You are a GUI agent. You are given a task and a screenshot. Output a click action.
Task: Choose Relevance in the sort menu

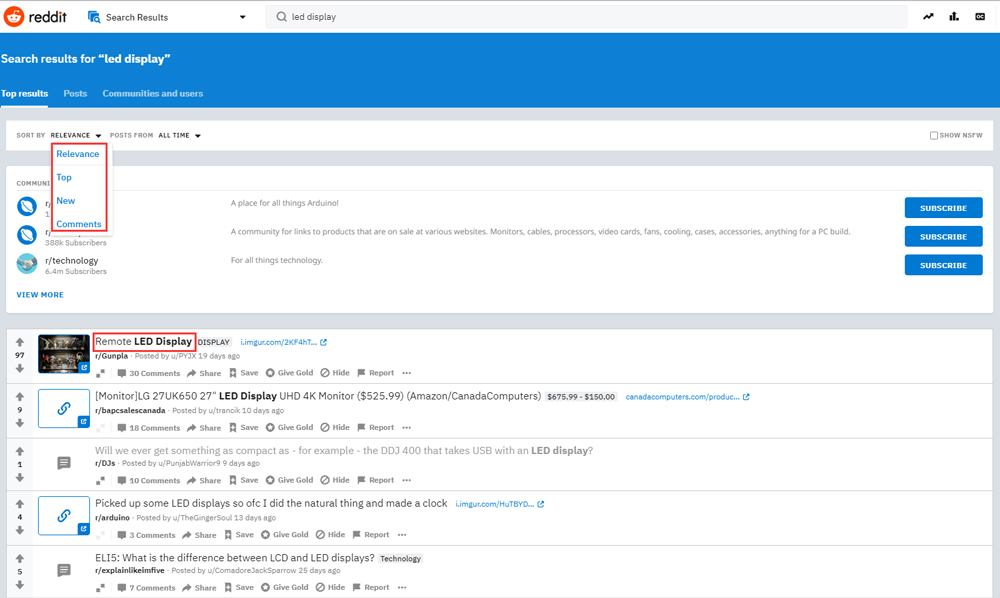click(x=78, y=154)
